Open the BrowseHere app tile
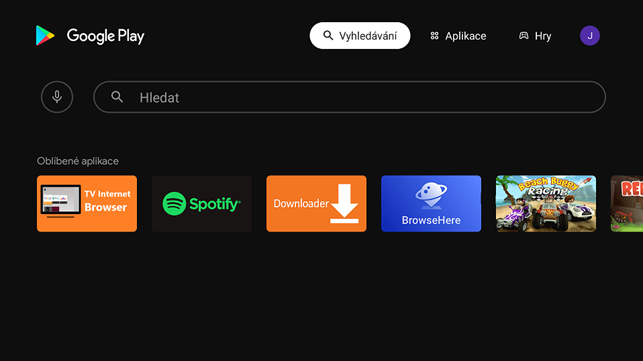Viewport: 643px width, 361px height. point(431,204)
